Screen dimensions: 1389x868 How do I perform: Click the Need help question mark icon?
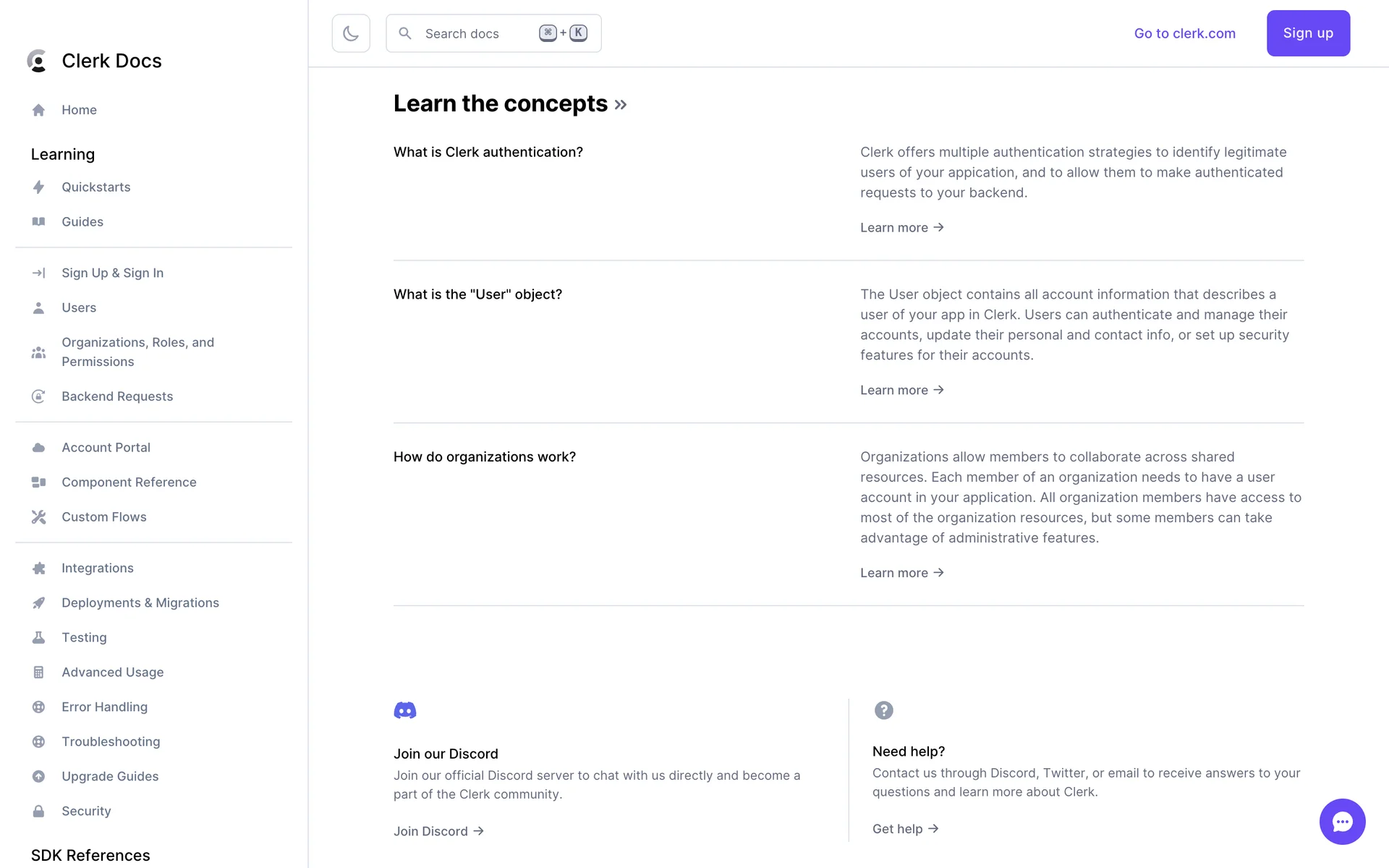click(x=883, y=710)
